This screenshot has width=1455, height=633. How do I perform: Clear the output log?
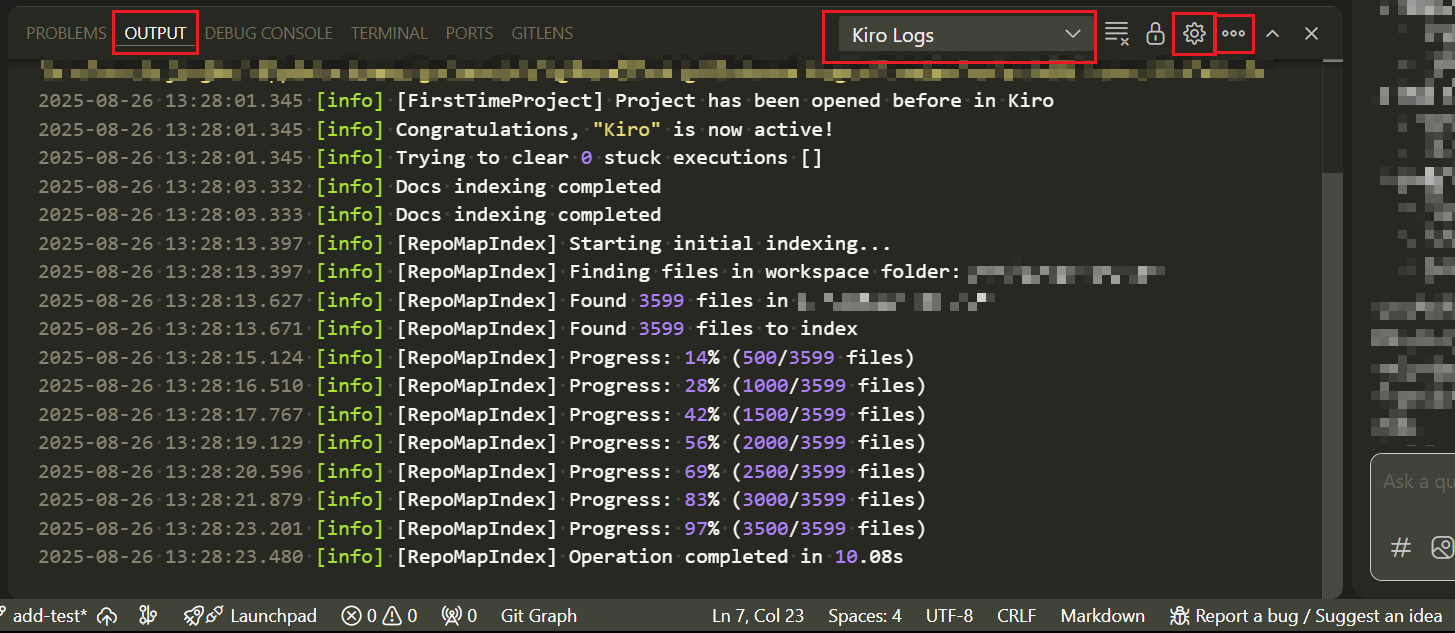pos(1117,34)
